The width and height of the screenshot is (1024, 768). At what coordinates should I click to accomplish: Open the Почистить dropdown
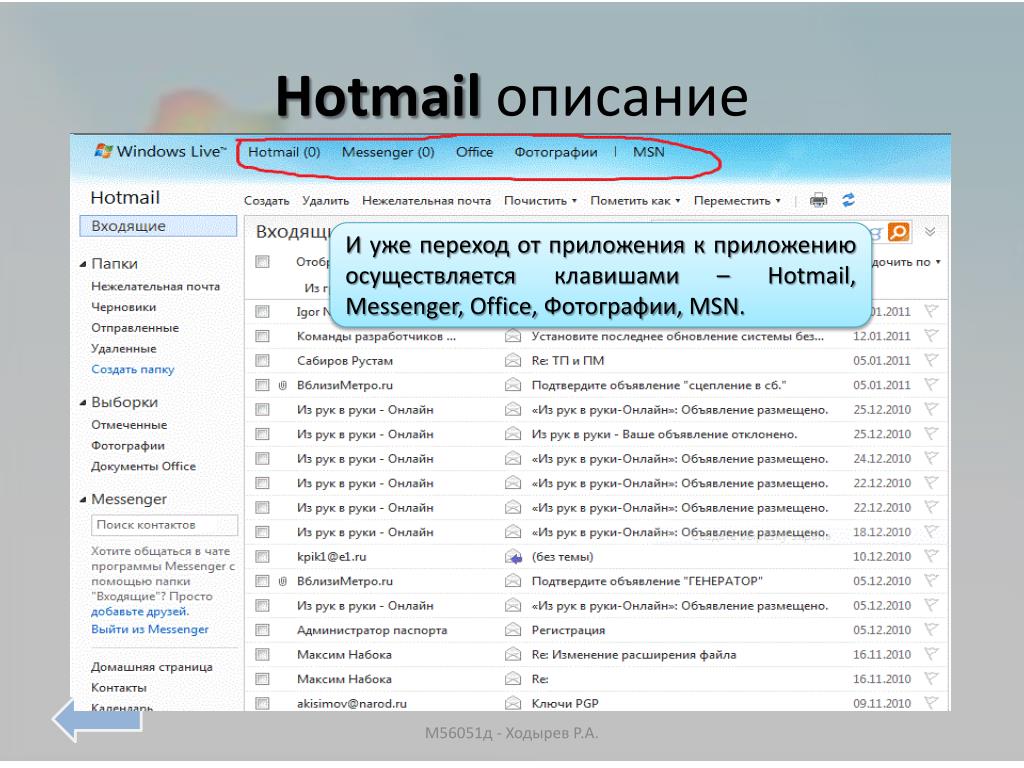tap(540, 200)
